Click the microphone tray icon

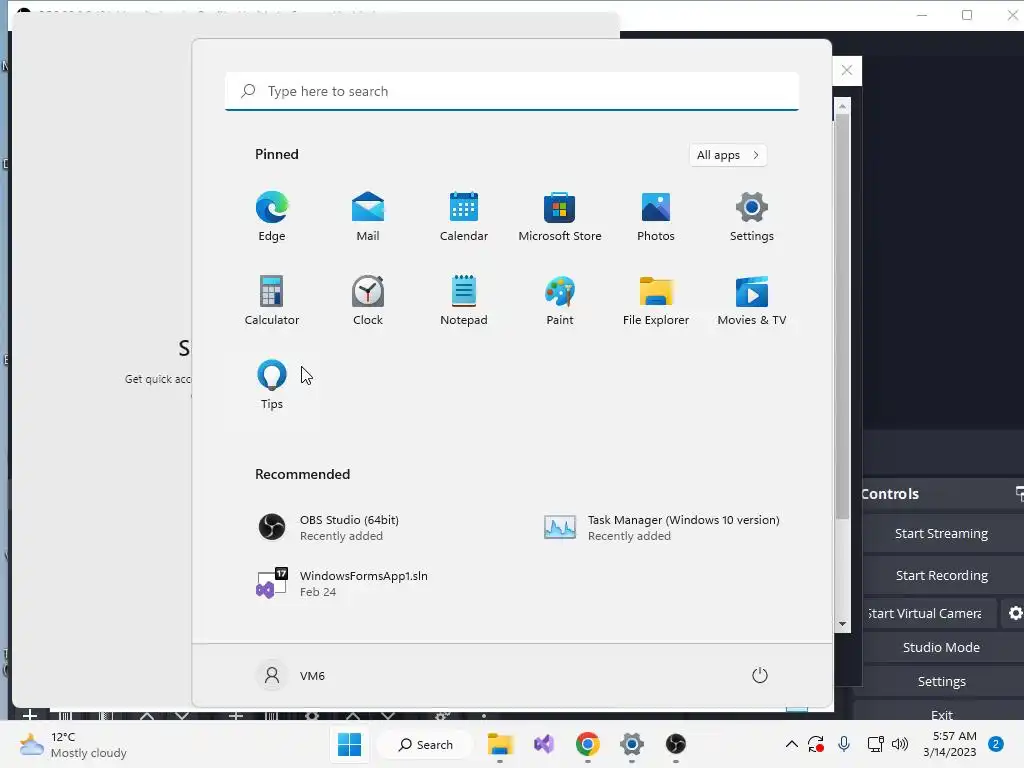click(844, 744)
